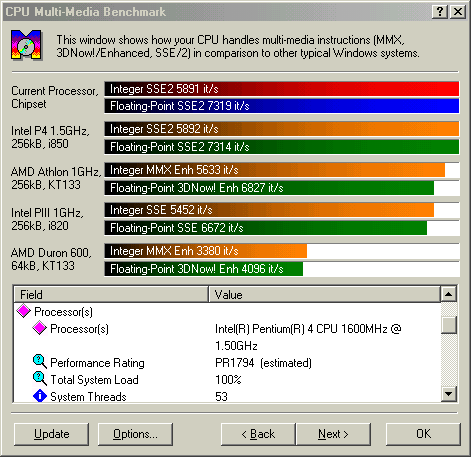This screenshot has height=457, width=471.
Task: Click the Total System Load magnifier icon
Action: (x=40, y=379)
